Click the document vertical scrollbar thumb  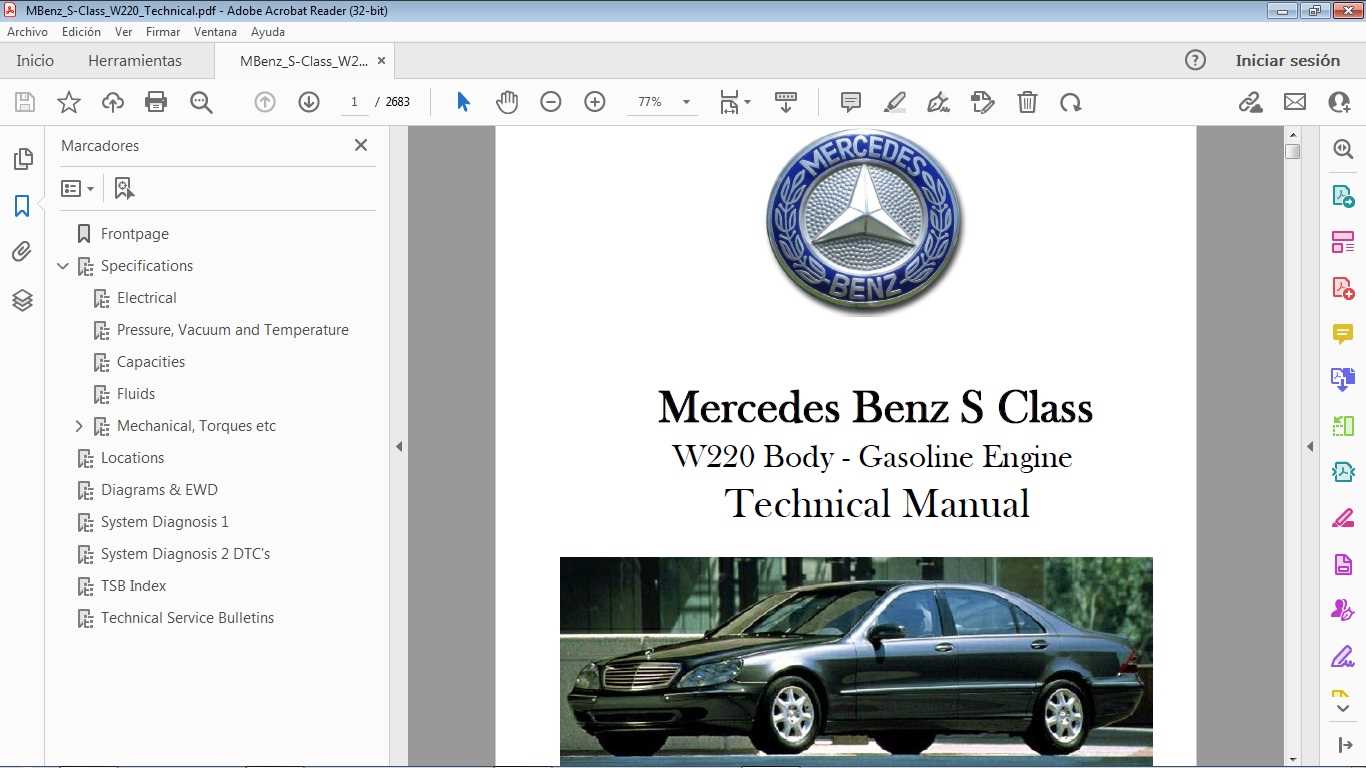click(1293, 151)
